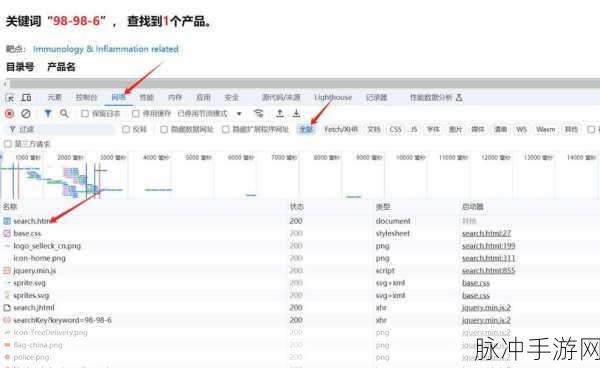Filter requests by WS
Image resolution: width=600 pixels, height=368 pixels.
tap(522, 130)
